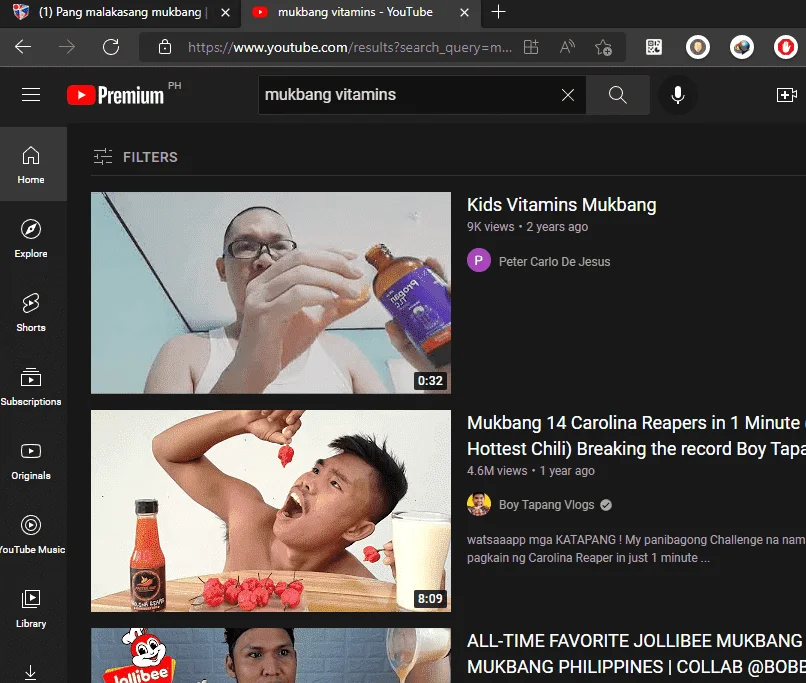Click the 9K views • 2 years ago text
Image resolution: width=806 pixels, height=683 pixels.
point(527,227)
